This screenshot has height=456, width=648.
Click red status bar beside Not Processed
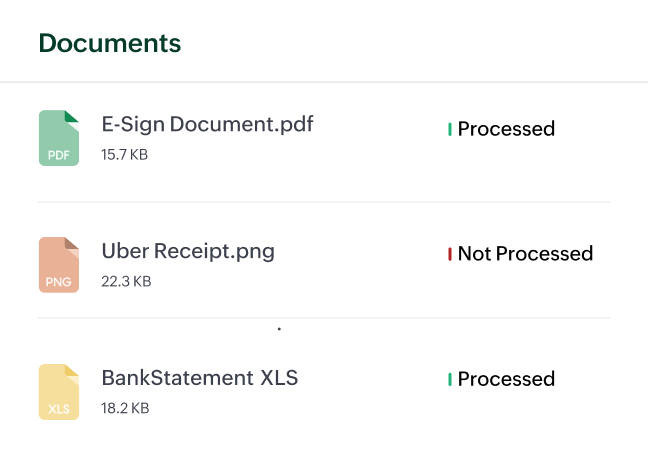tap(450, 254)
